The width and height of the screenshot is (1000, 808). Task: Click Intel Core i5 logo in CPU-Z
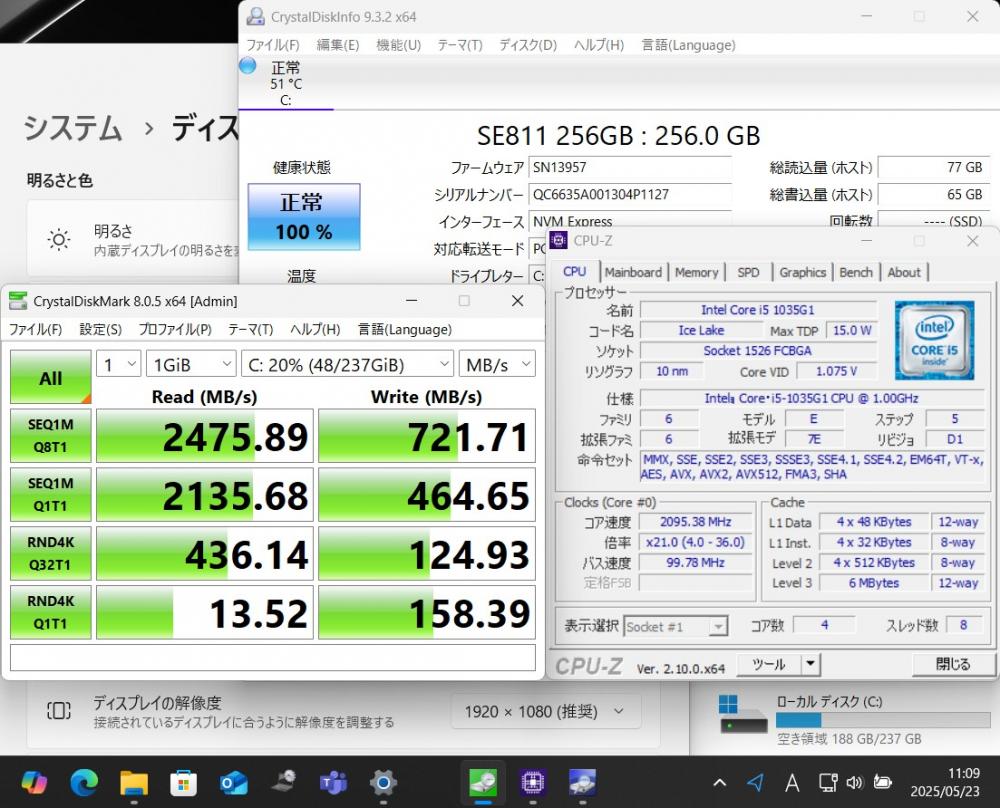coord(934,341)
